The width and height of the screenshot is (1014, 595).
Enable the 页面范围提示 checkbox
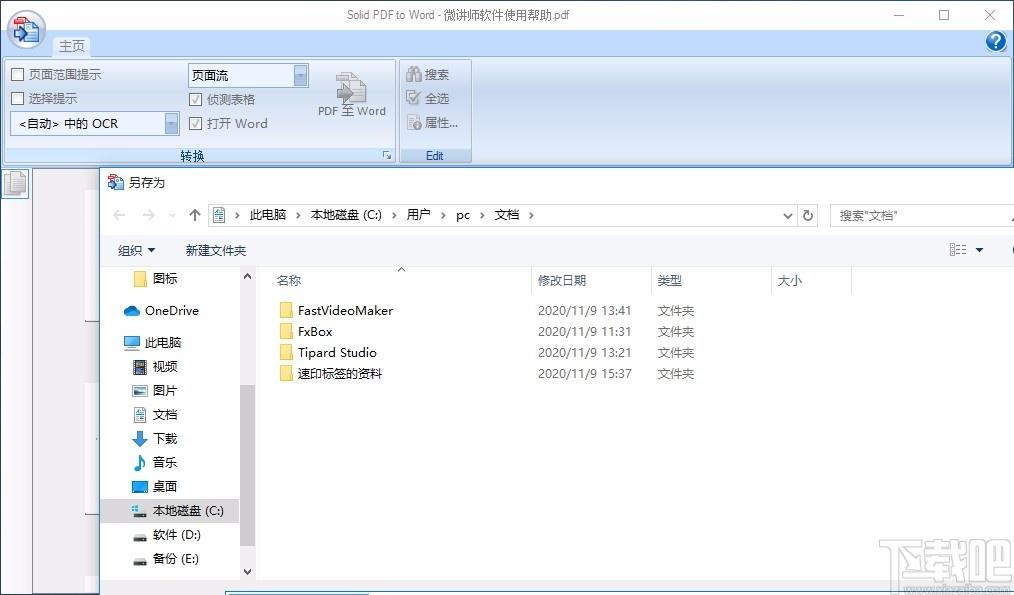tap(17, 74)
